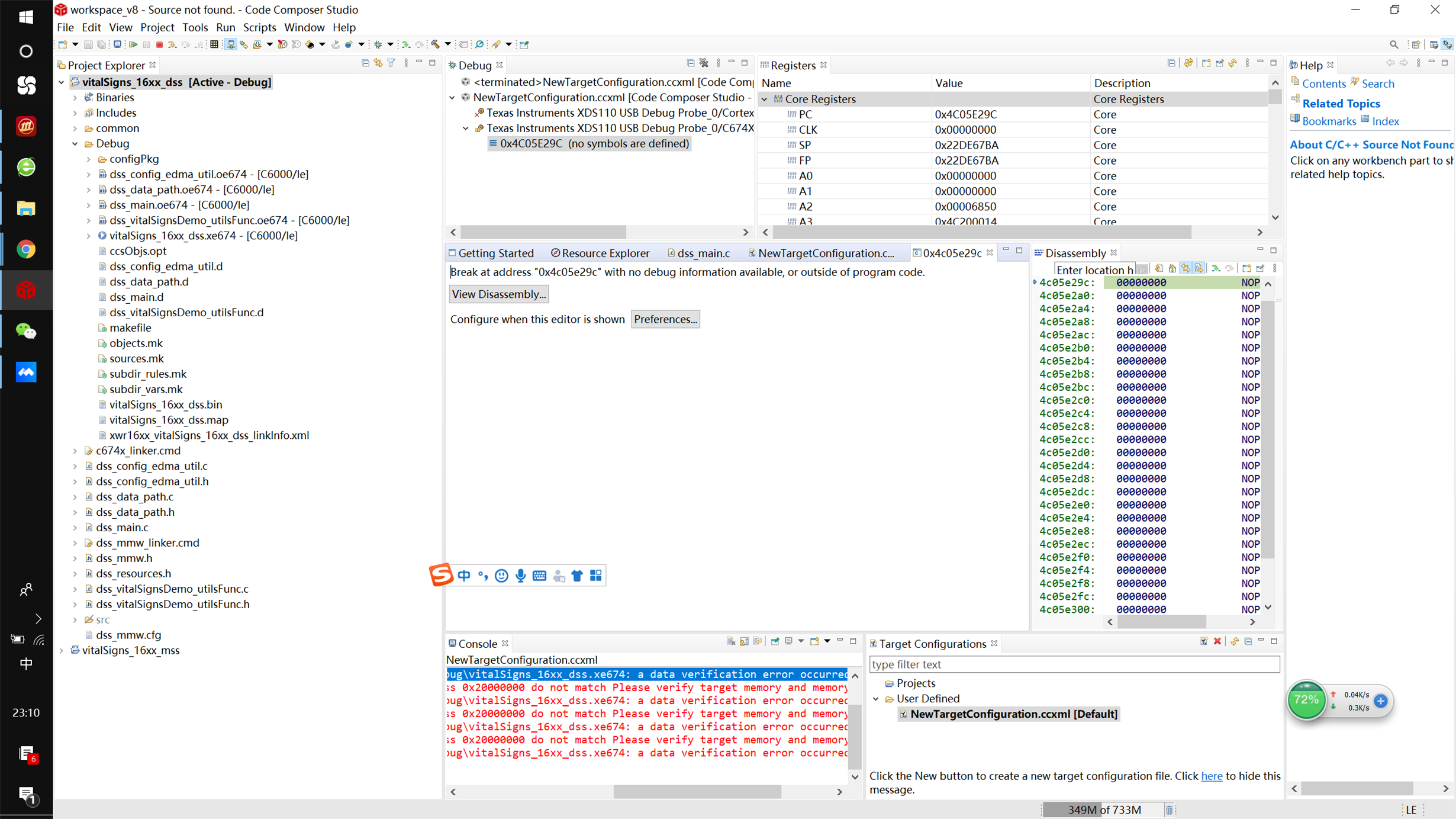The height and width of the screenshot is (819, 1456).
Task: Toggle the Chinese/English mode on the Sogou input bar
Action: click(464, 576)
